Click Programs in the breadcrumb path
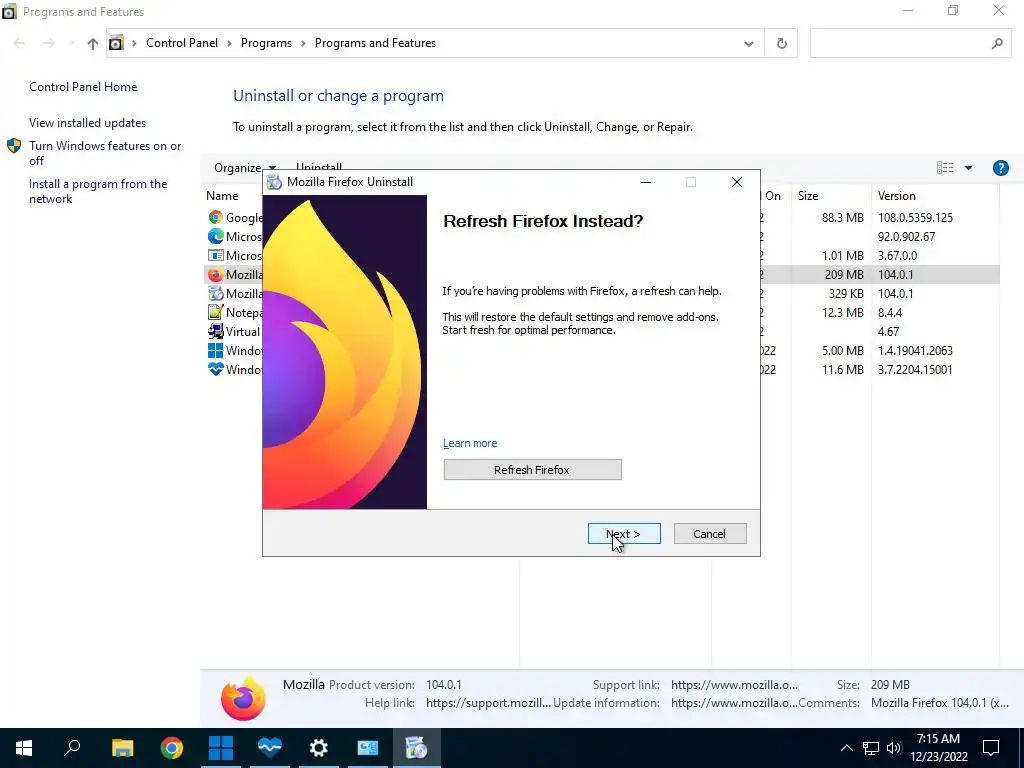 (x=266, y=43)
